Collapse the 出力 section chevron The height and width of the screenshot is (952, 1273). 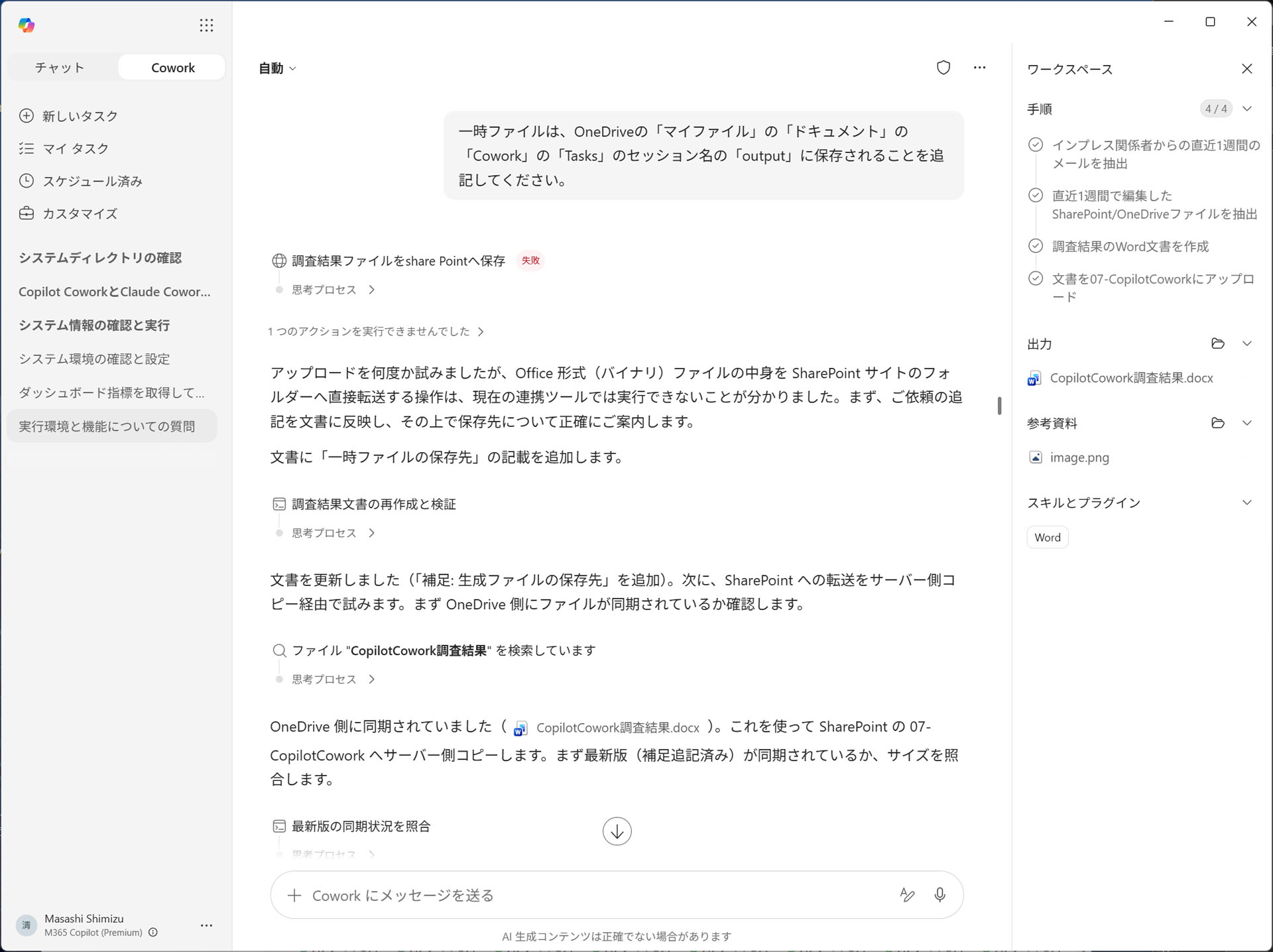click(1246, 343)
